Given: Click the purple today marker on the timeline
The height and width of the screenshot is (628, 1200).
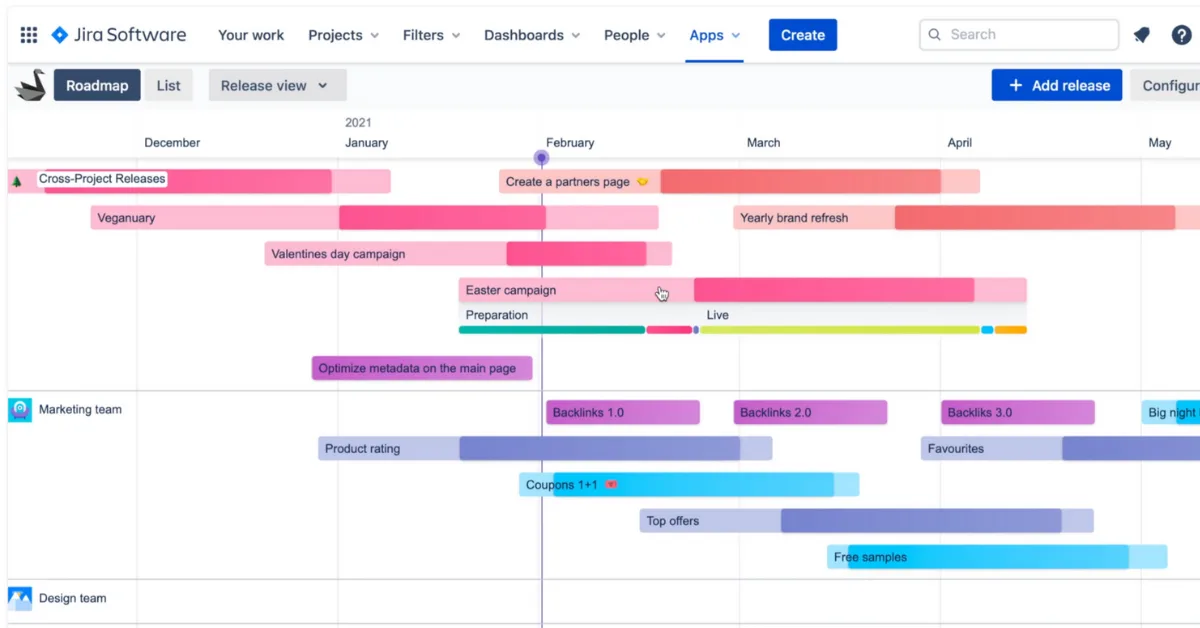Looking at the screenshot, I should coord(541,158).
